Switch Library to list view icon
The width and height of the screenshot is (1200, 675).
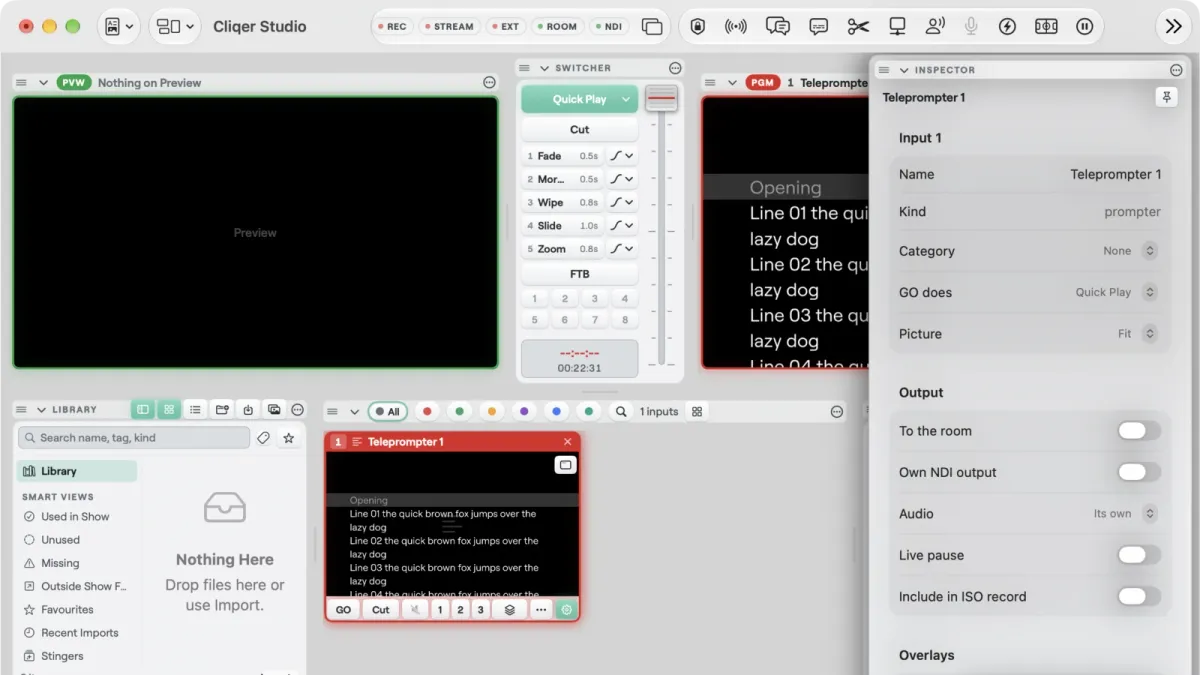point(195,410)
